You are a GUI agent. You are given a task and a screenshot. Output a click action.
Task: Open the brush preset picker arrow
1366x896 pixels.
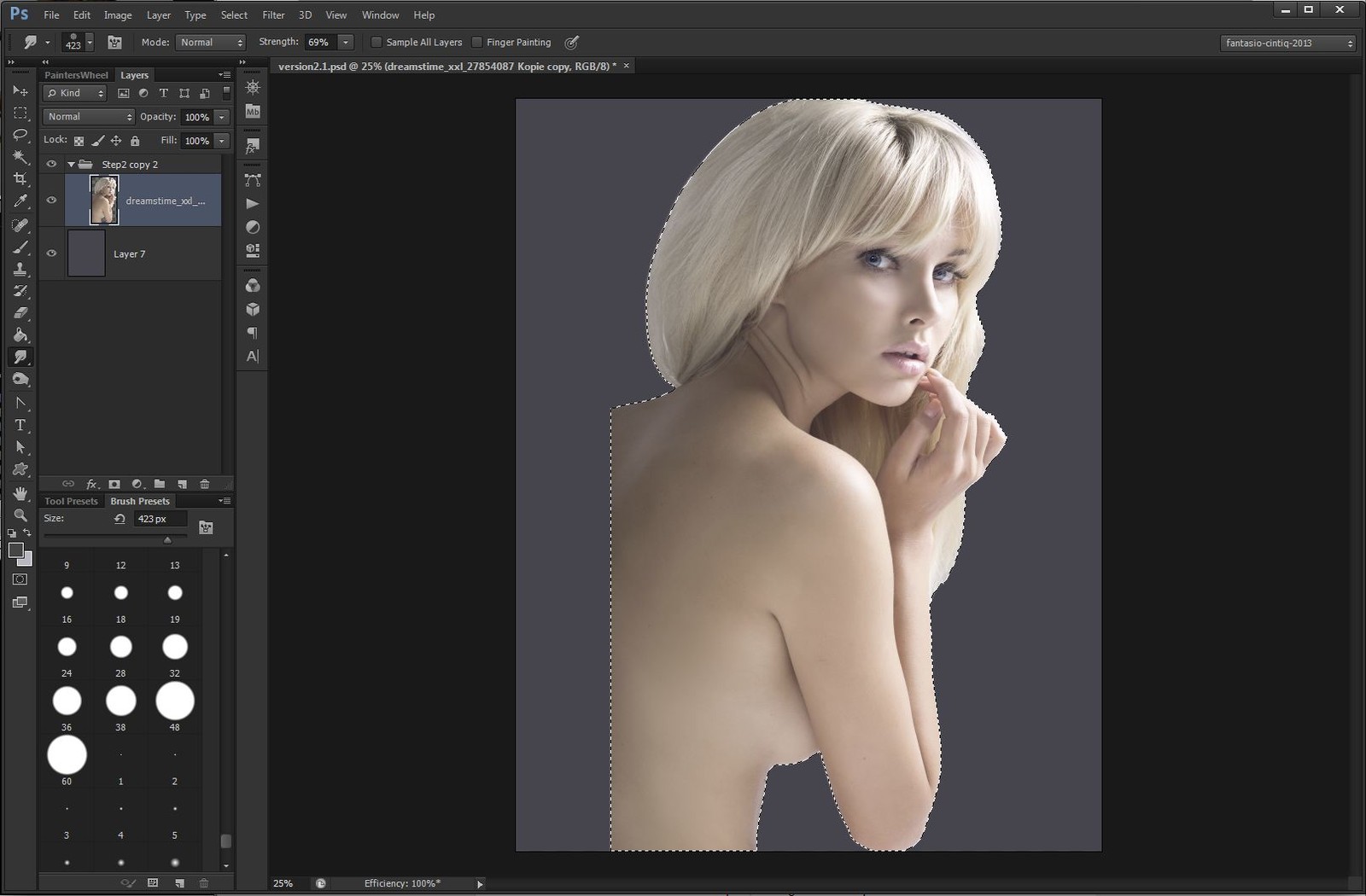pyautogui.click(x=90, y=42)
